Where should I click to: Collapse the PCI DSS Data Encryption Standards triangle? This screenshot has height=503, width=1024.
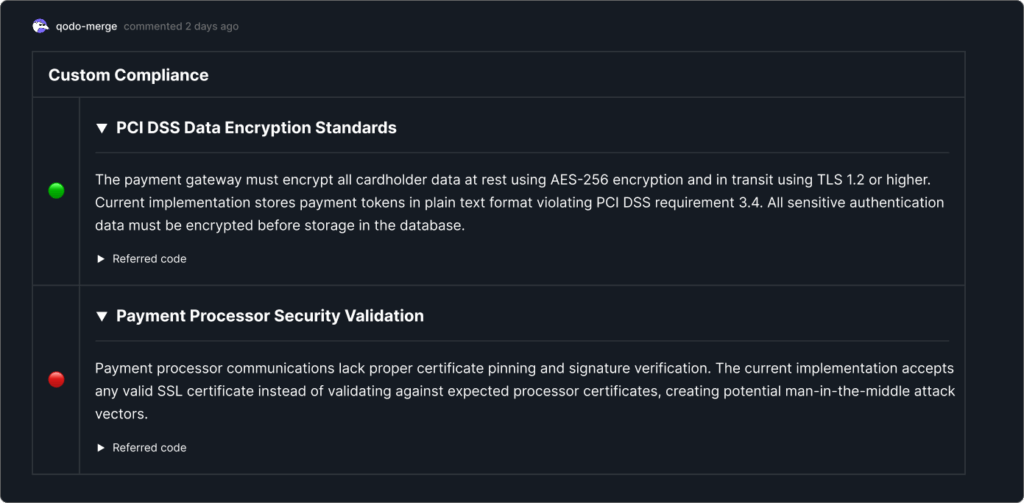pos(101,128)
